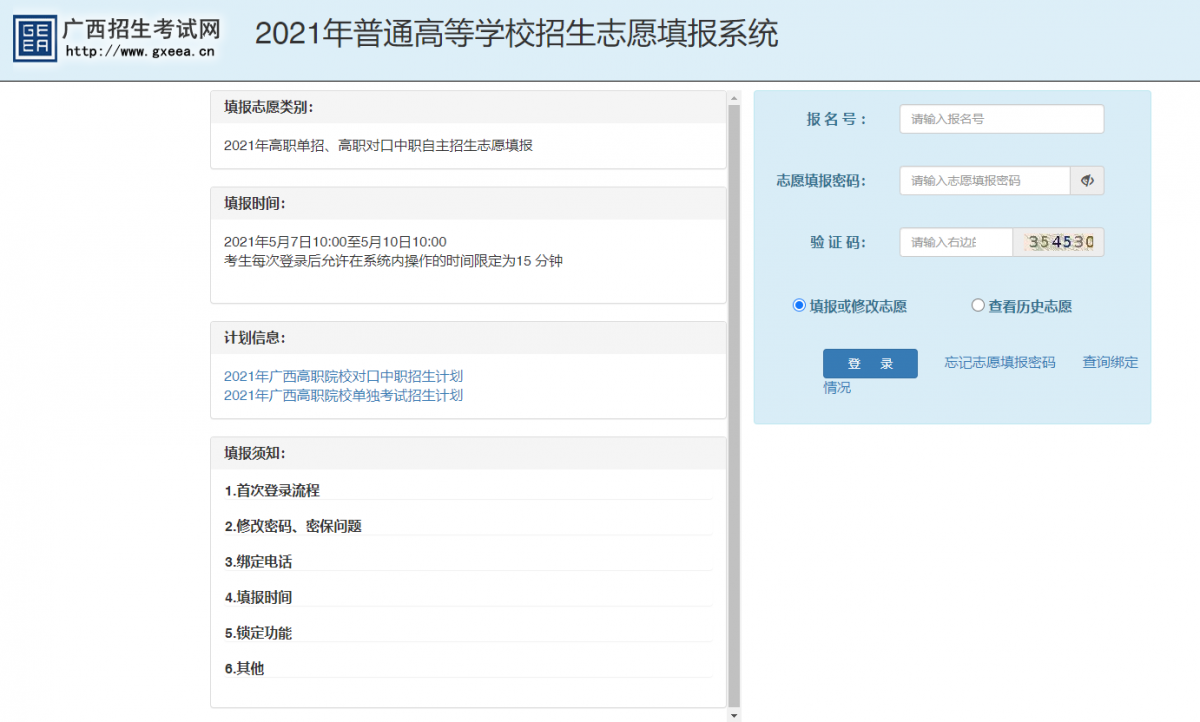
Task: Open the 查询绑定情况 link
Action: [x=1109, y=362]
